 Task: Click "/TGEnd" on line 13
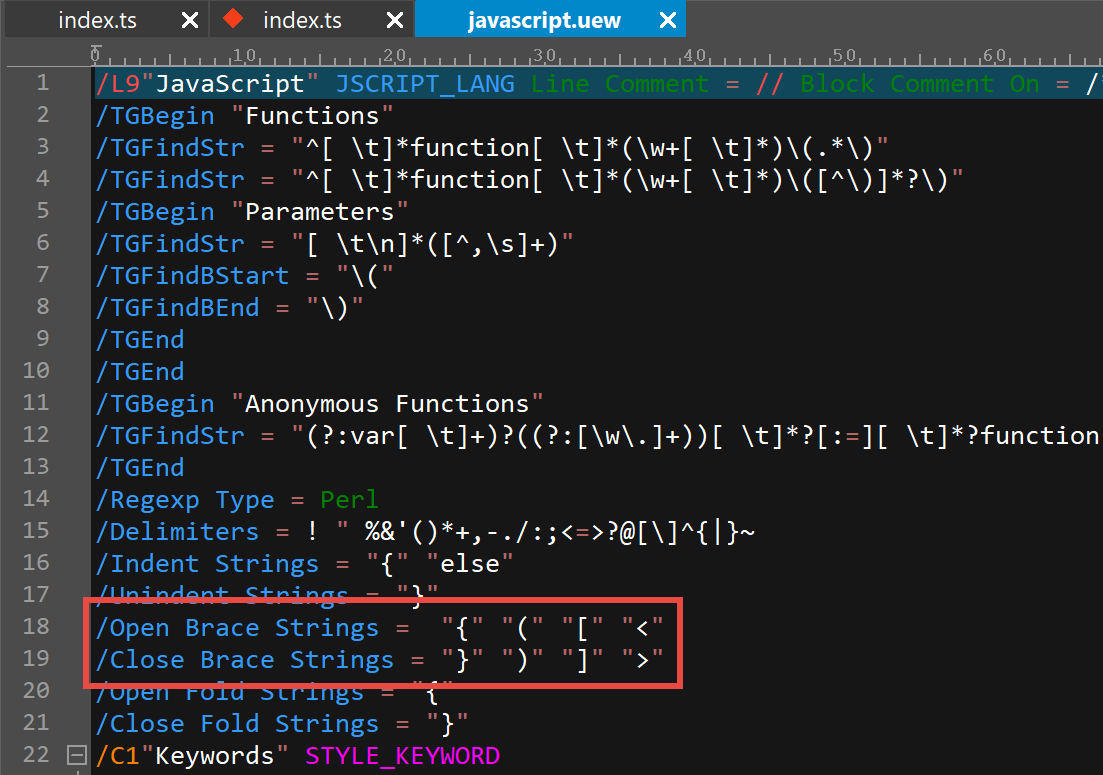(140, 468)
